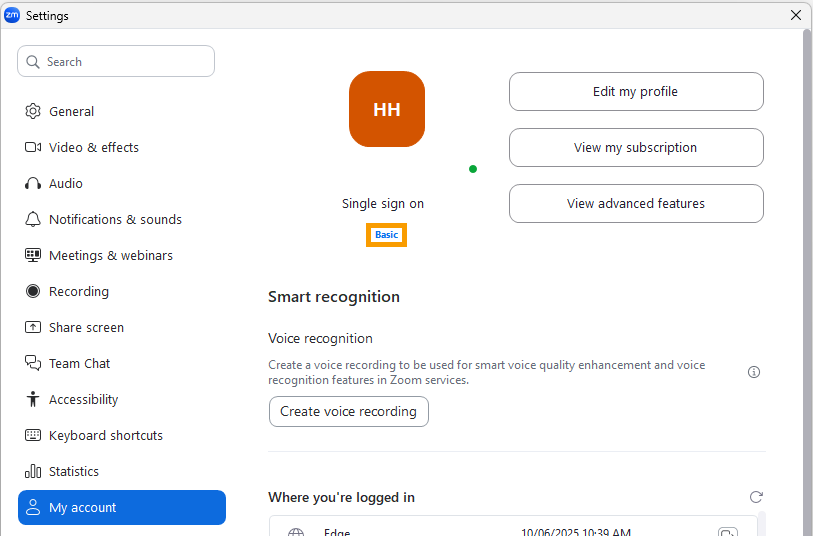Click the voice recognition info icon
This screenshot has width=815, height=536.
tap(754, 372)
